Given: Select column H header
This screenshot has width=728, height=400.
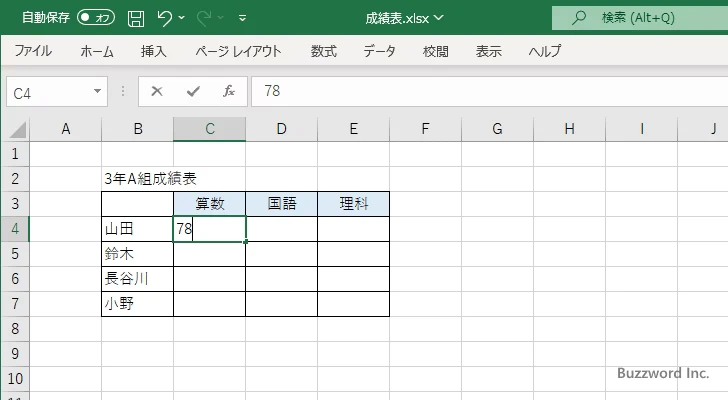Looking at the screenshot, I should coord(570,129).
